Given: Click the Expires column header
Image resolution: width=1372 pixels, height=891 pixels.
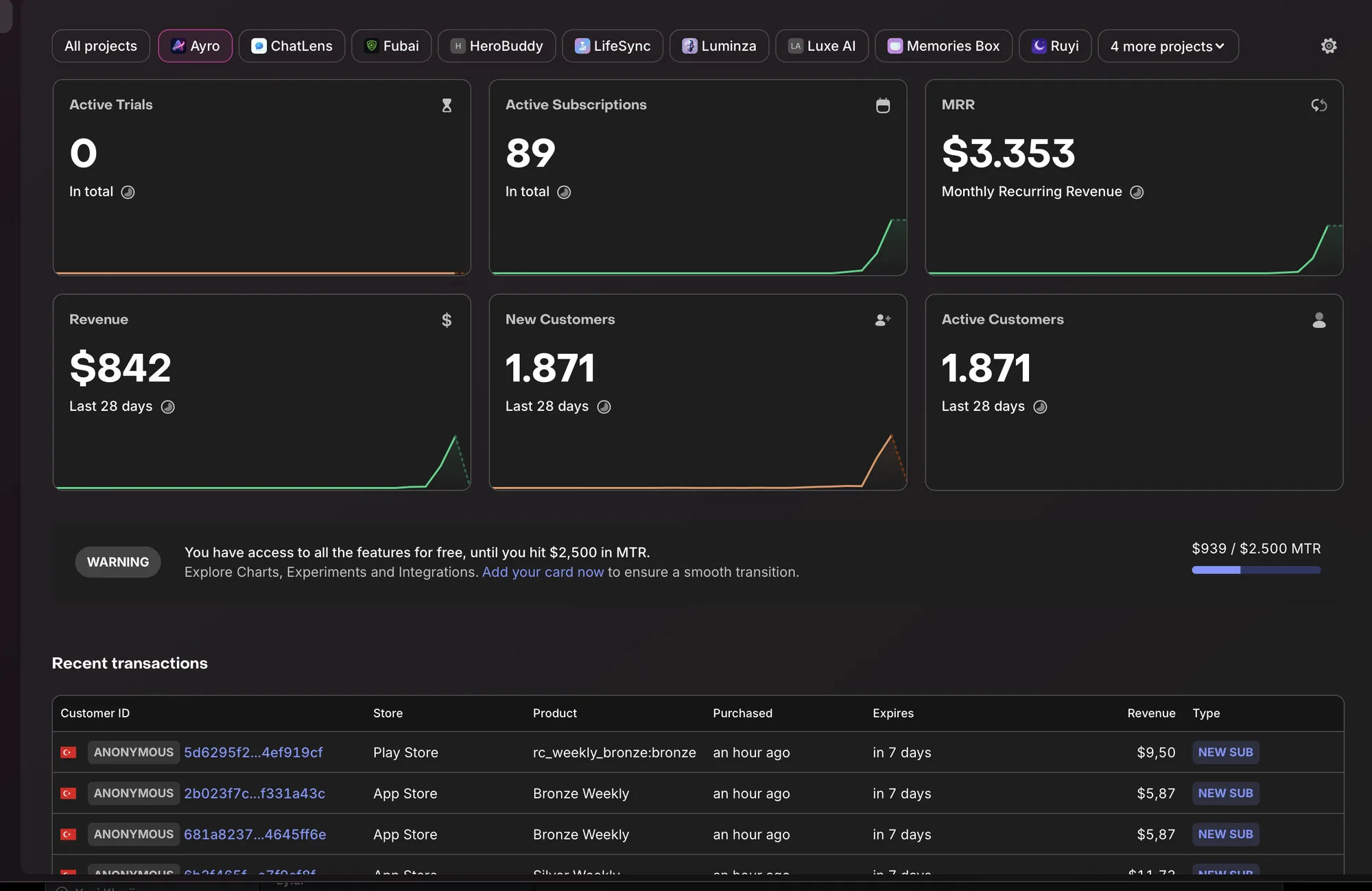Looking at the screenshot, I should click(893, 713).
